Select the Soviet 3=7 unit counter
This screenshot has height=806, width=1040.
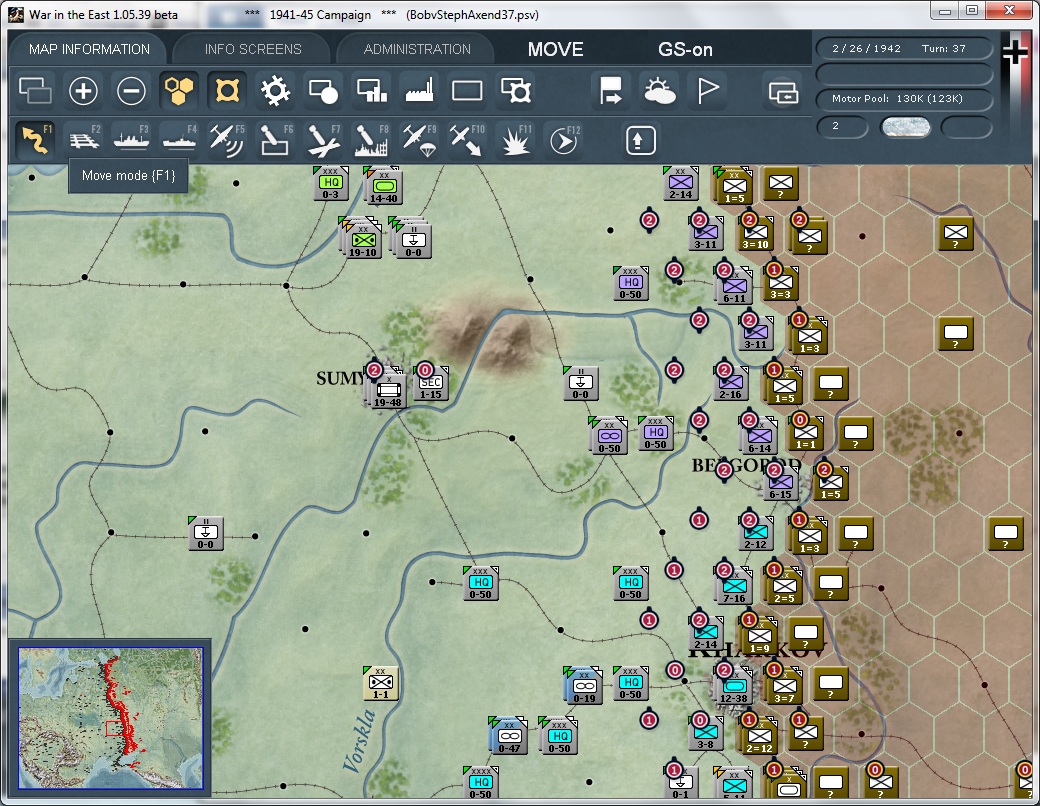click(x=783, y=686)
